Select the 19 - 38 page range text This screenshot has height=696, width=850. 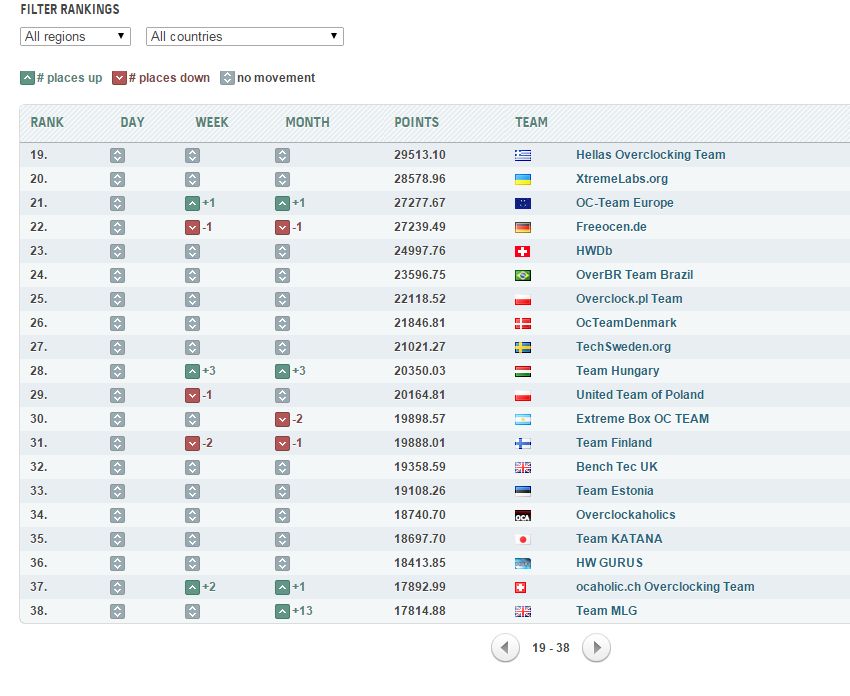tap(551, 648)
